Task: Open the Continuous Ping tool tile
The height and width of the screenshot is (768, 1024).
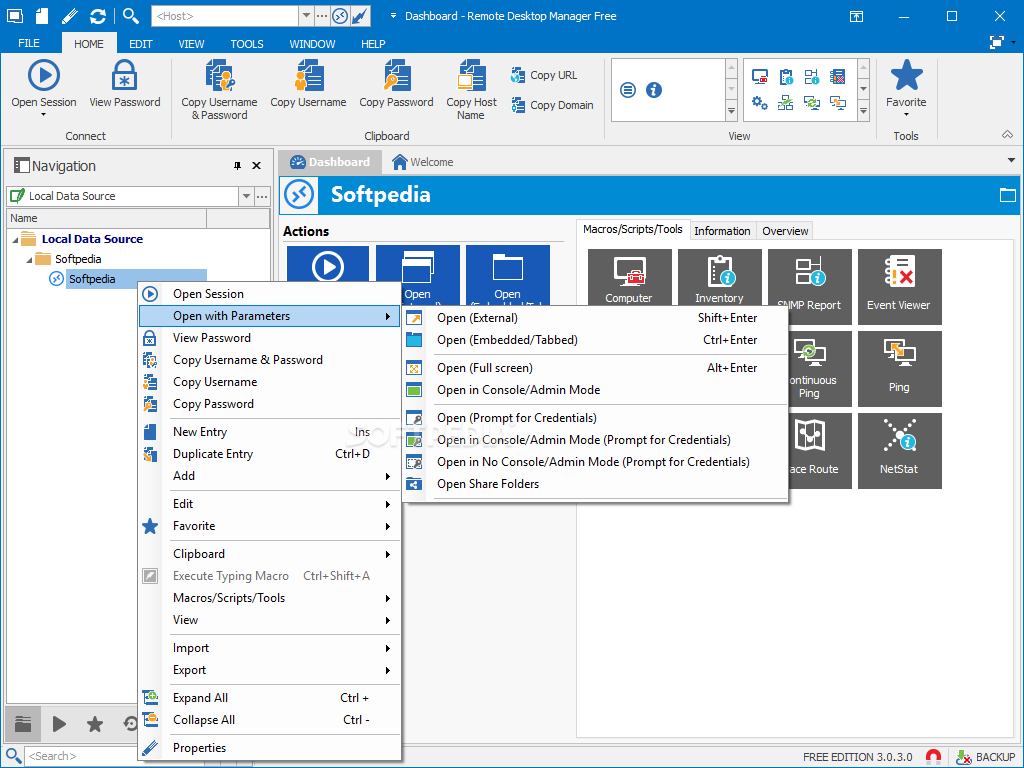Action: 819,368
